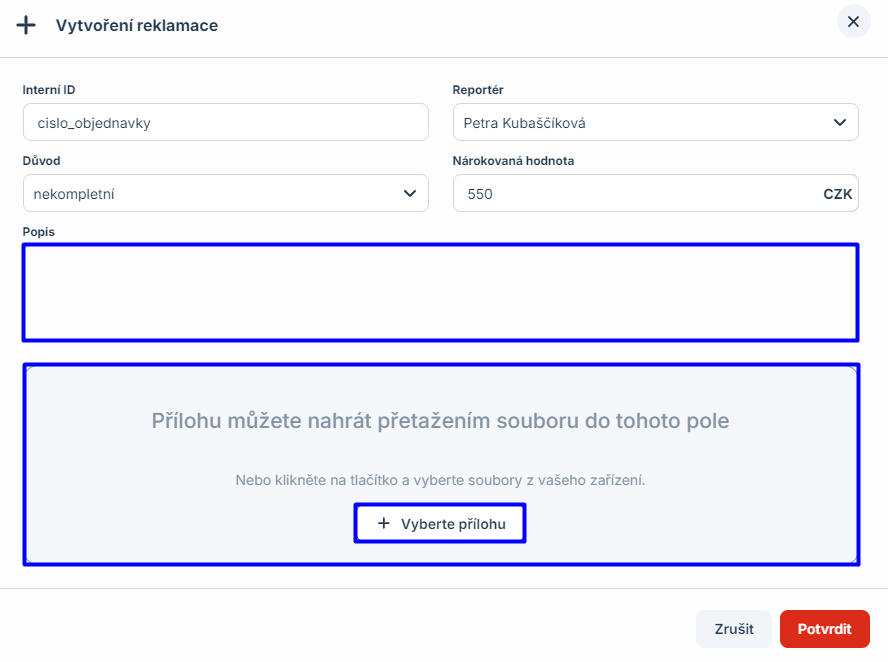Click the chevron arrow in Reportér field

point(839,123)
